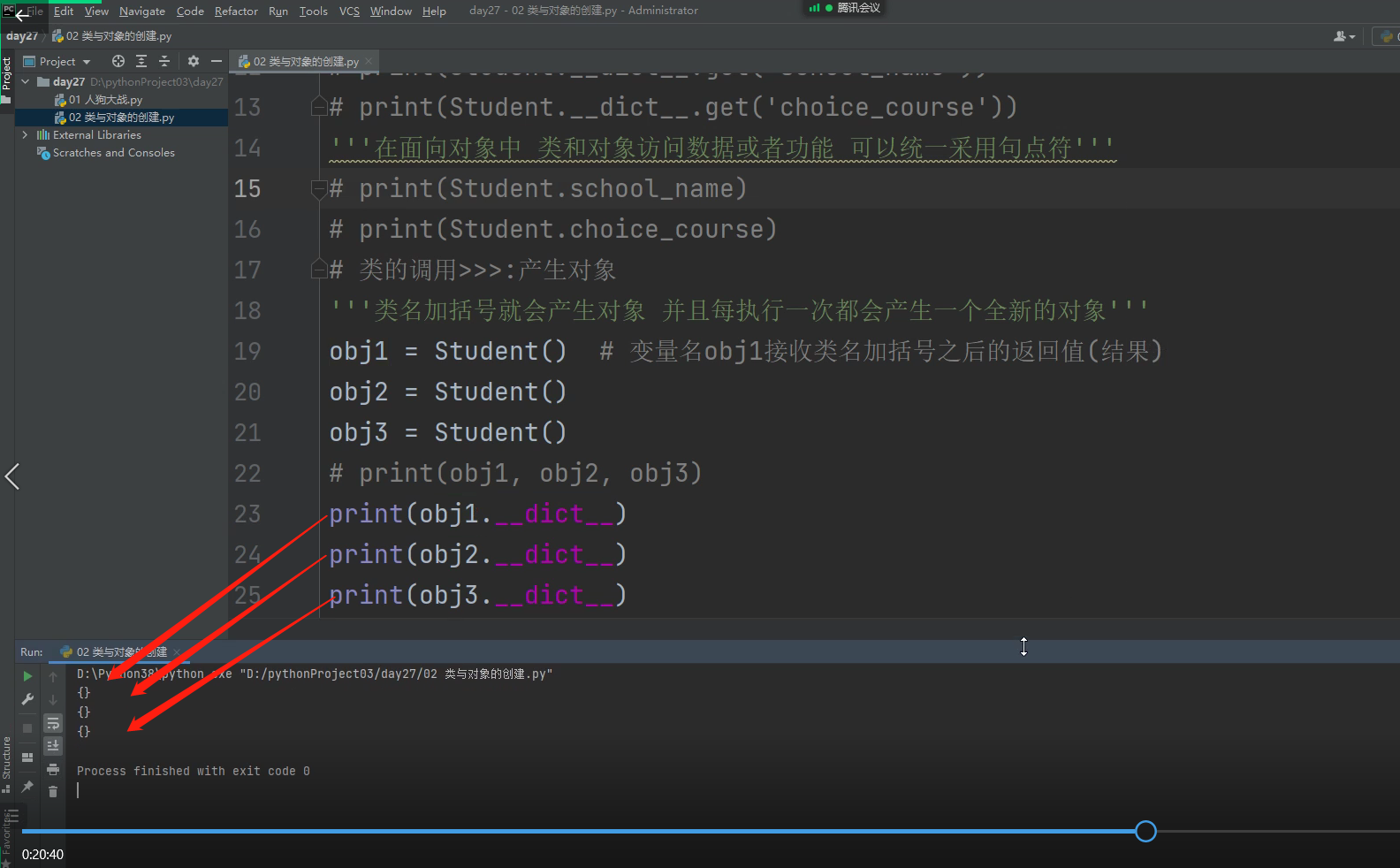Click the 0:20:40 video timestamp

42,854
